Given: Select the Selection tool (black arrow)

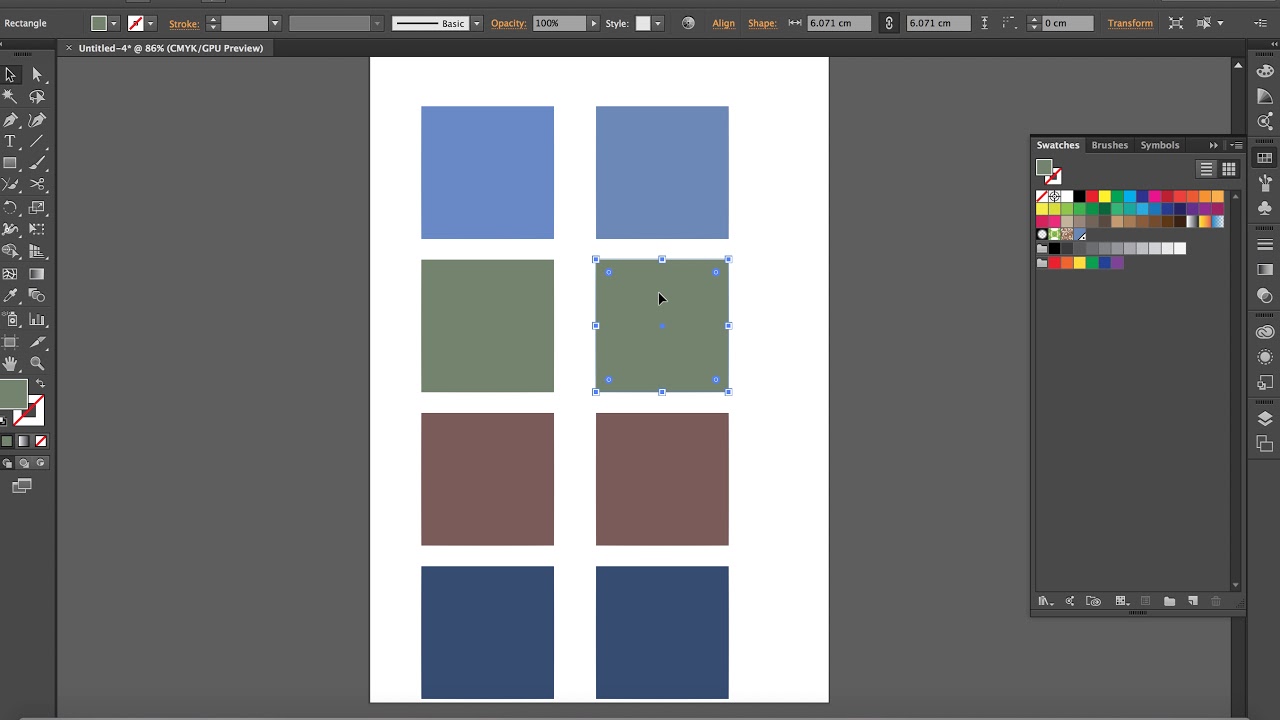Looking at the screenshot, I should [11, 75].
